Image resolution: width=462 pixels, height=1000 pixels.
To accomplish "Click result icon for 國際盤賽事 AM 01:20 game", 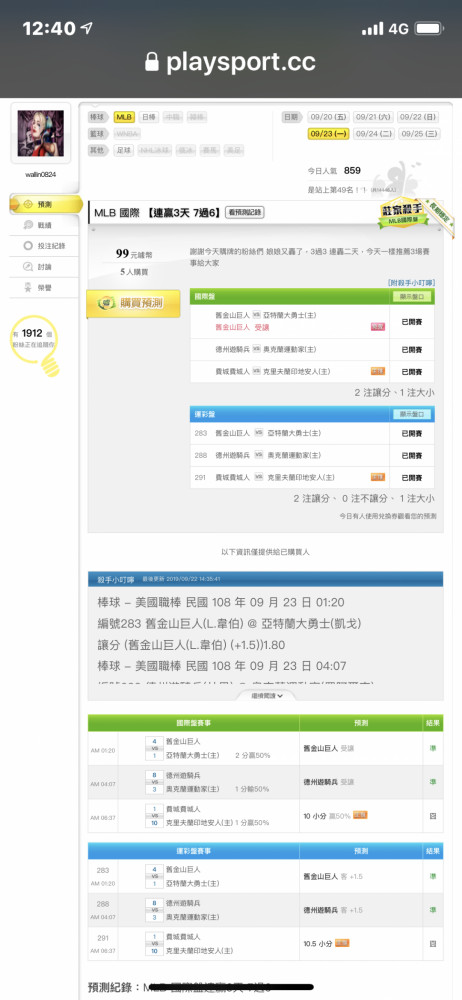I will (x=433, y=748).
